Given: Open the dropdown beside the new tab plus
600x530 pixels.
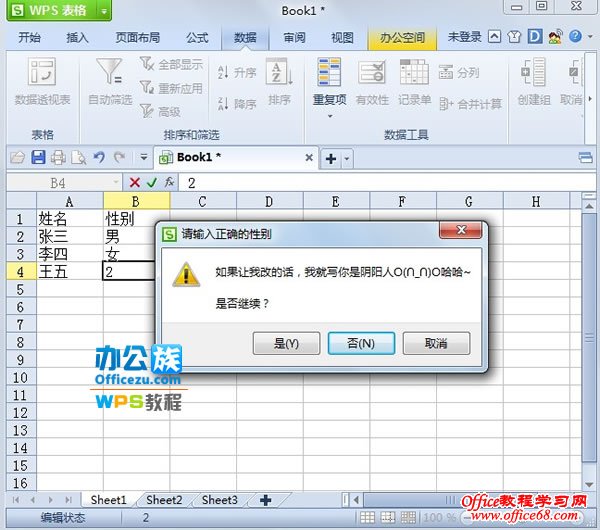Looking at the screenshot, I should [347, 158].
